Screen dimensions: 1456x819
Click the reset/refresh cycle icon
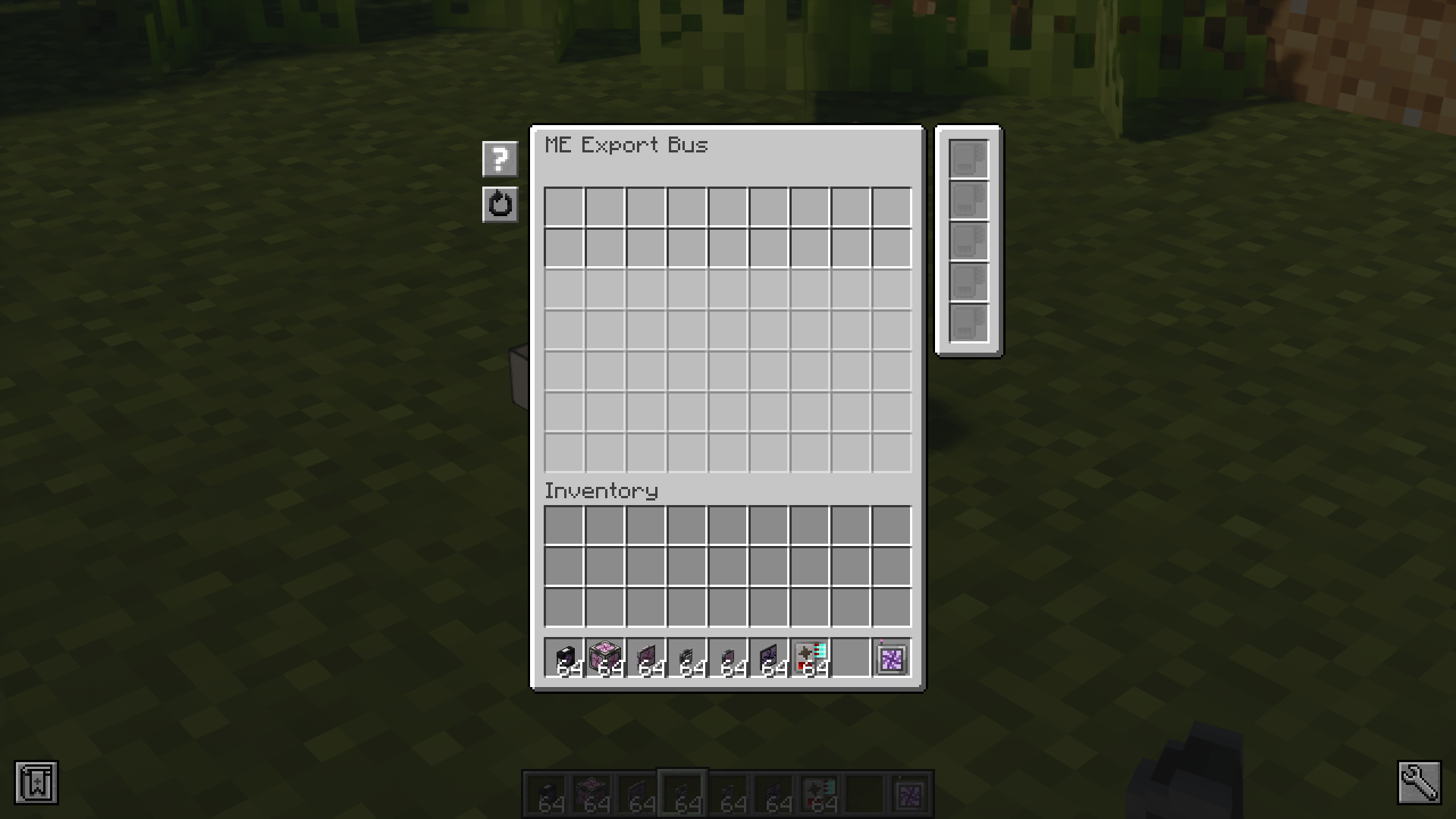tap(499, 204)
